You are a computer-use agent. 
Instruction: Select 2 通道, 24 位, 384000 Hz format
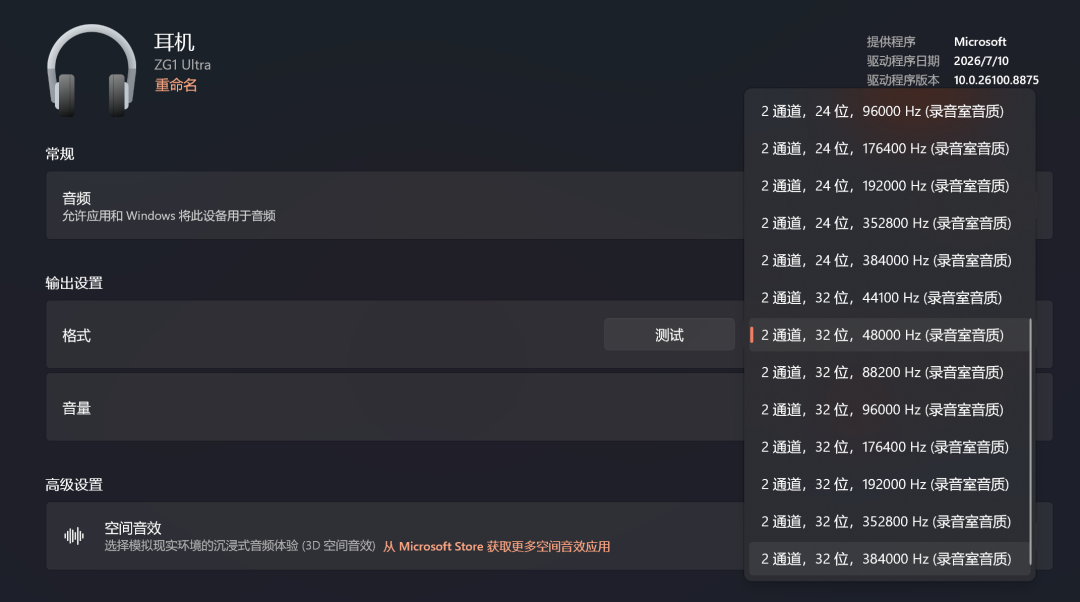pyautogui.click(x=889, y=260)
